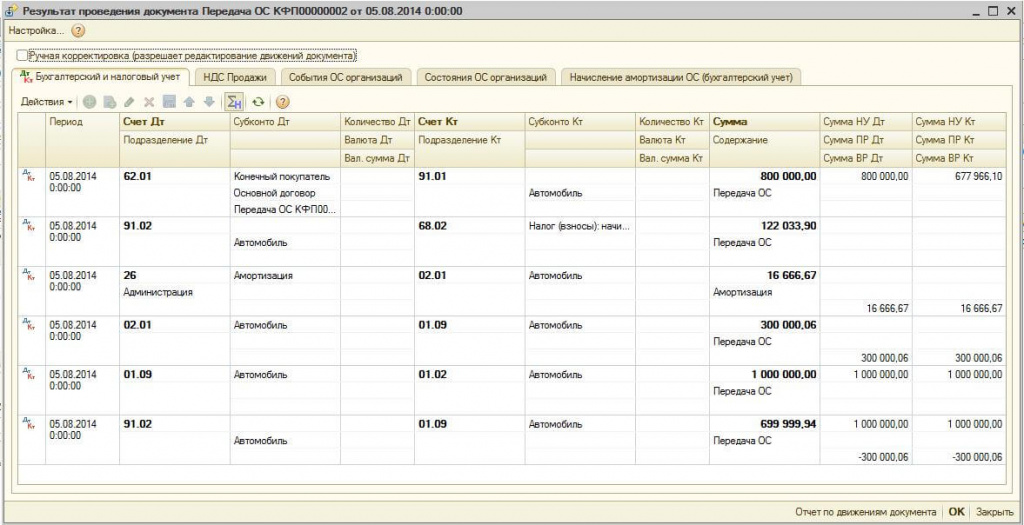
Task: Click the Move down arrow icon
Action: click(x=208, y=102)
